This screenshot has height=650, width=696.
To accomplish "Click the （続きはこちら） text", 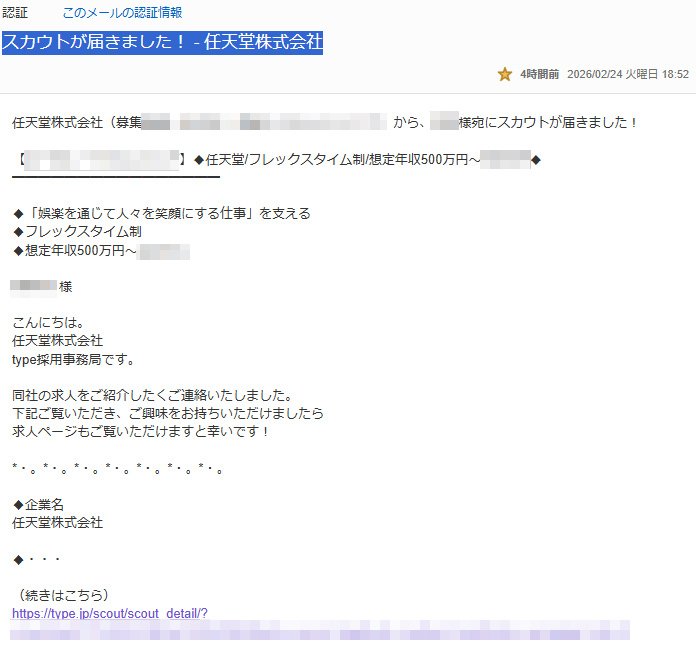I will (x=62, y=595).
